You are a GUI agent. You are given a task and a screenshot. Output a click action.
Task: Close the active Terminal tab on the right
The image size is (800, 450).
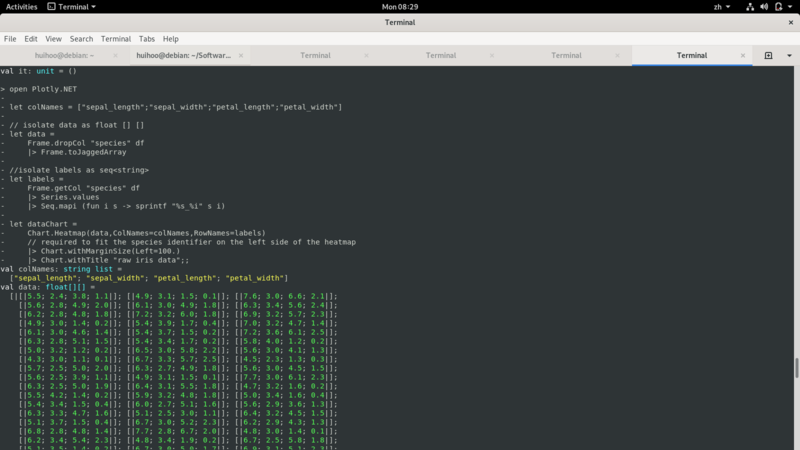pyautogui.click(x=741, y=56)
